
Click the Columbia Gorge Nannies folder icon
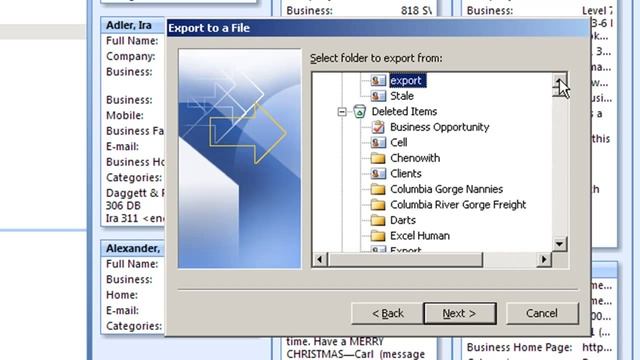378,189
